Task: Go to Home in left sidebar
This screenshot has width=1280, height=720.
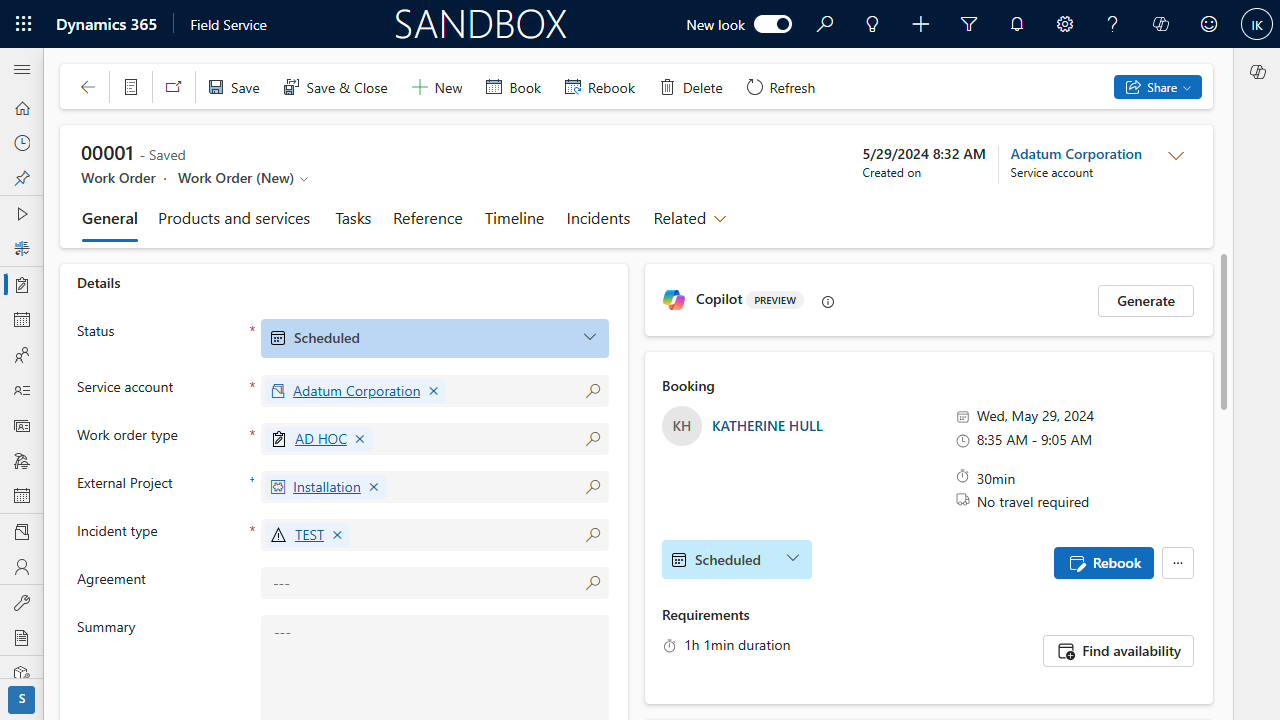Action: pos(22,108)
